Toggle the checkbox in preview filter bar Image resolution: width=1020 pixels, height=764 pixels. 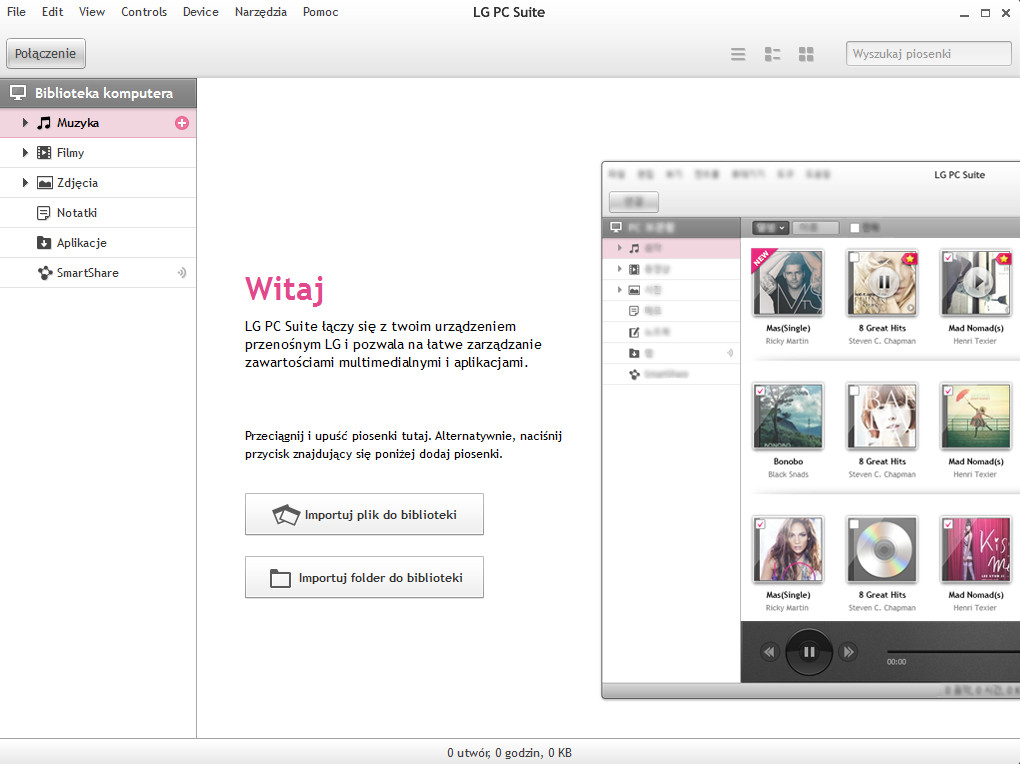855,228
